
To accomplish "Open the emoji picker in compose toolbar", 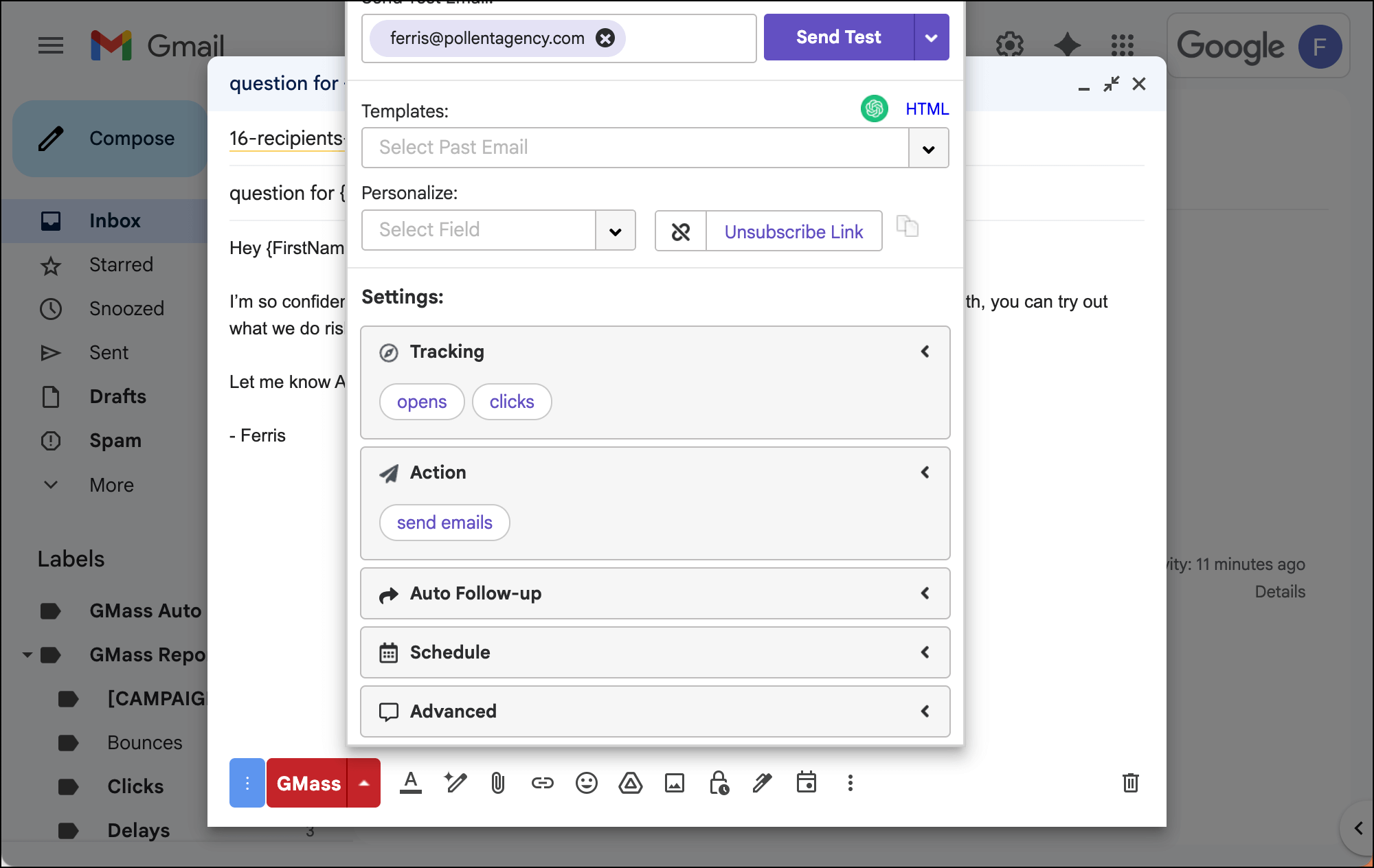I will tap(586, 783).
